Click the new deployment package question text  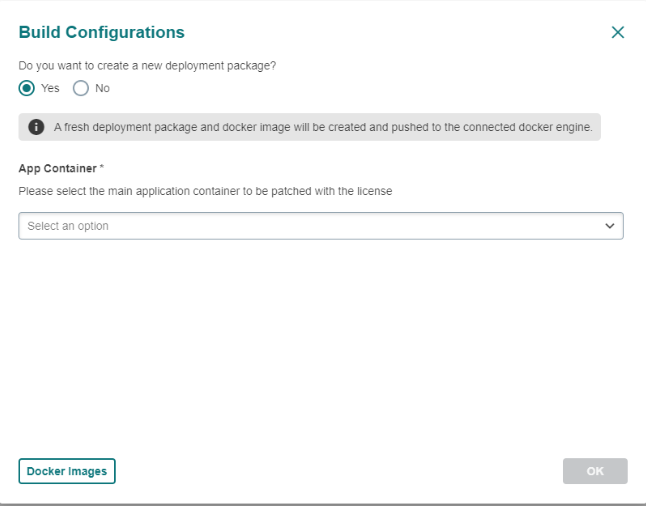(x=148, y=65)
